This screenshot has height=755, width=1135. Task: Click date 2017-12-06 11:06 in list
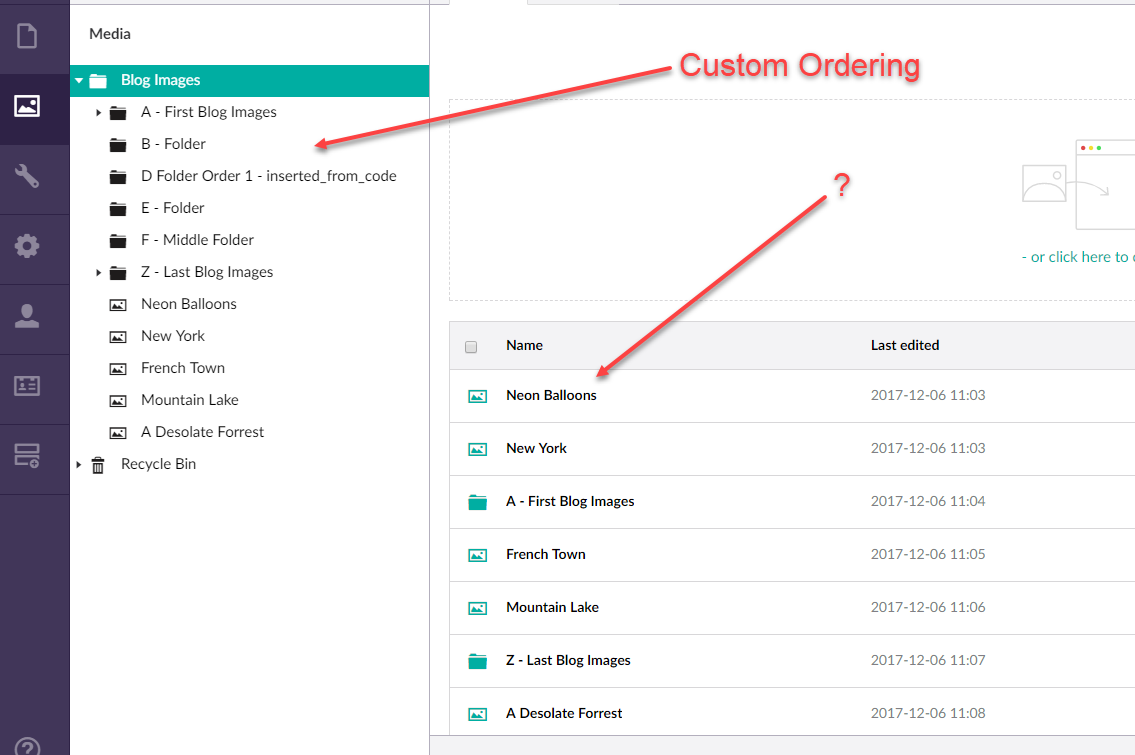pyautogui.click(x=928, y=607)
